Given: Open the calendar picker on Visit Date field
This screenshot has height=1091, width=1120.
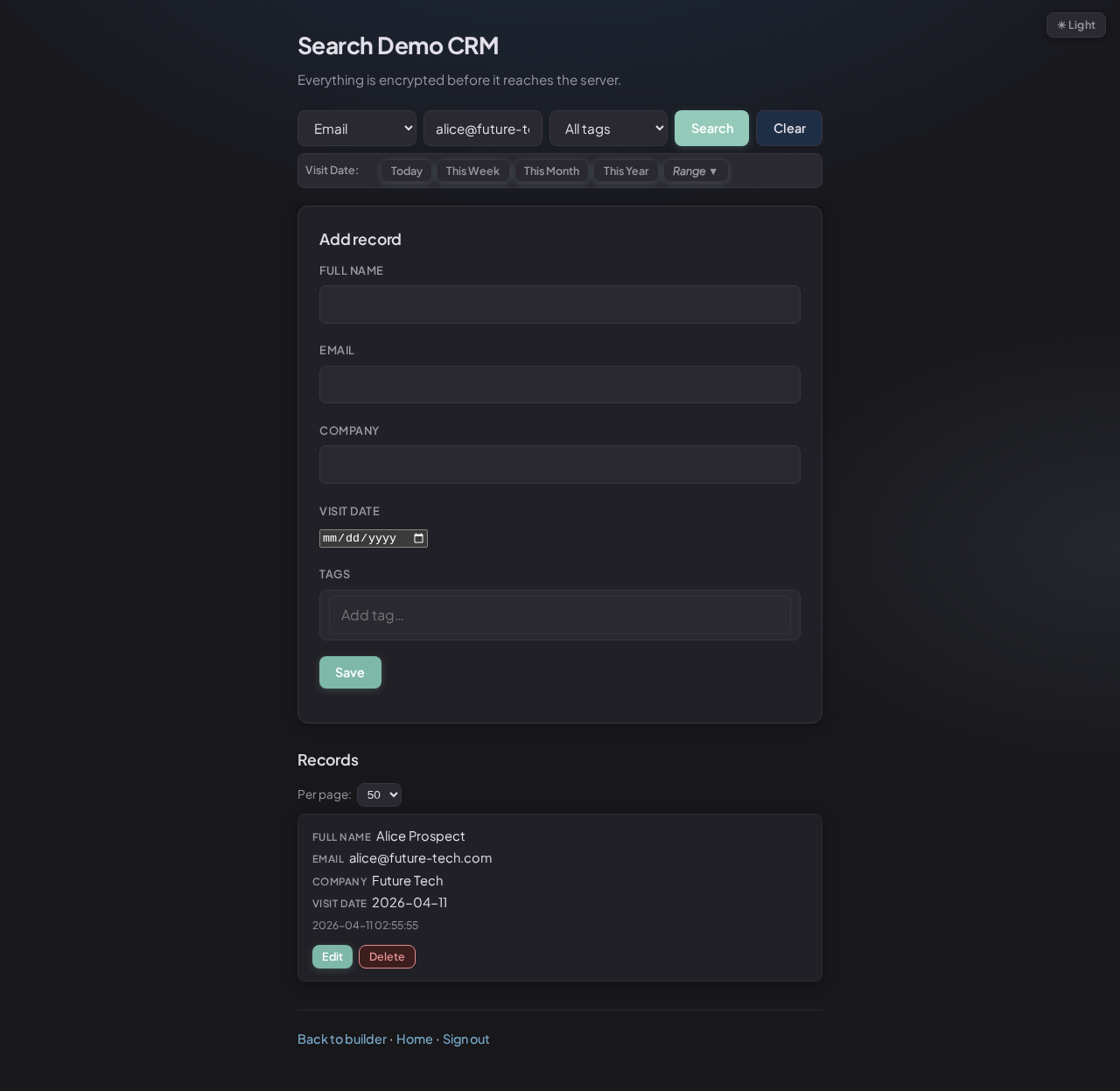Looking at the screenshot, I should tap(418, 538).
